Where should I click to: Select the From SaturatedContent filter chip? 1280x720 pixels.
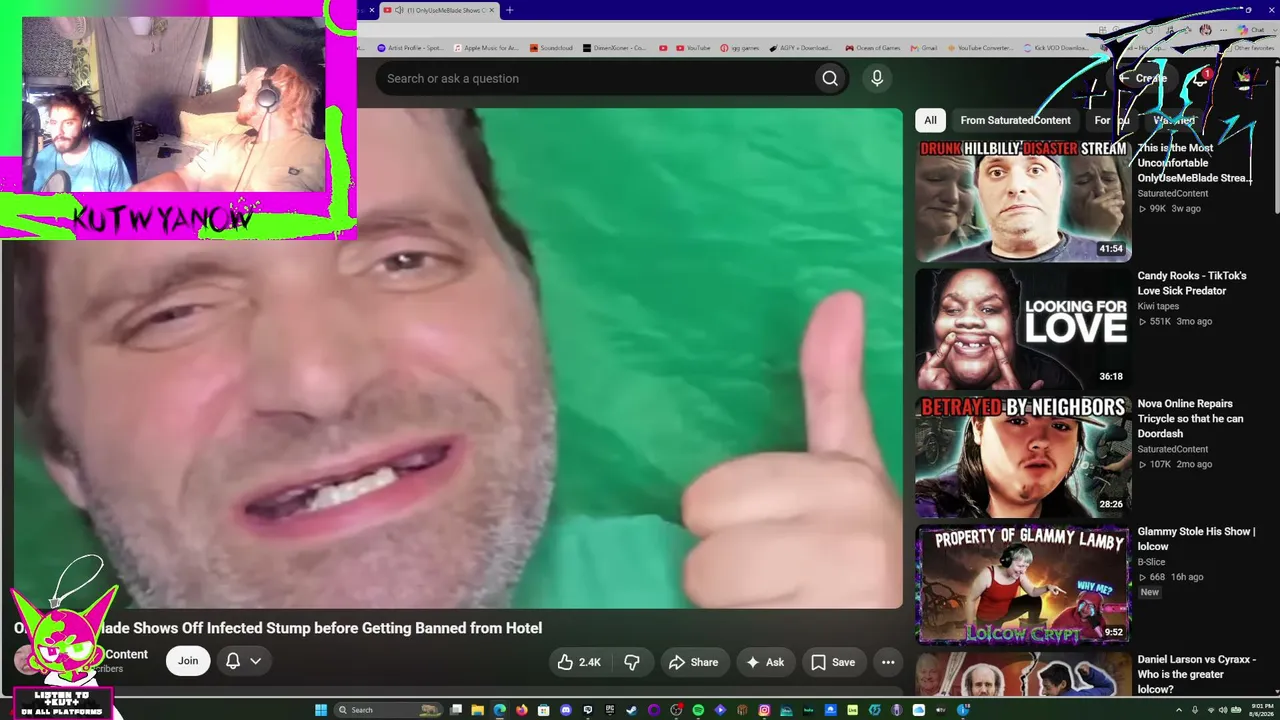coord(1015,120)
